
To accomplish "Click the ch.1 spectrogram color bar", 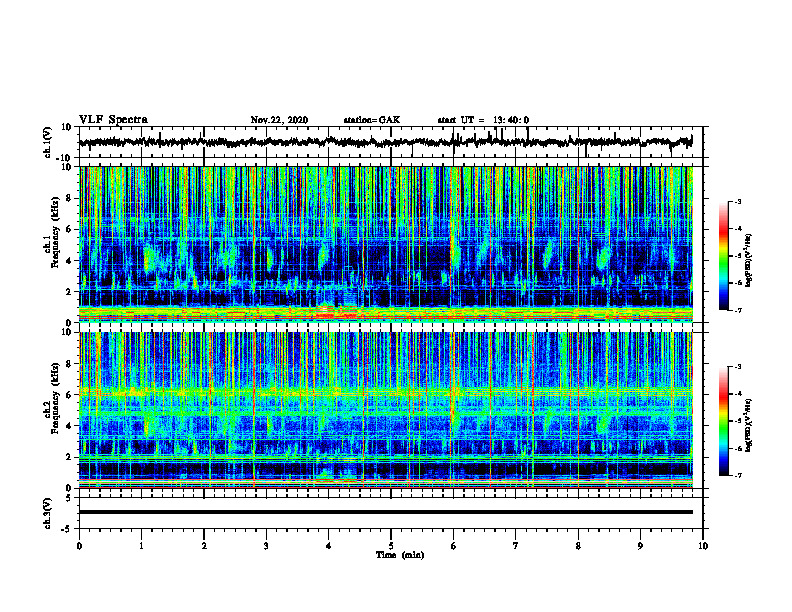I will tap(723, 256).
